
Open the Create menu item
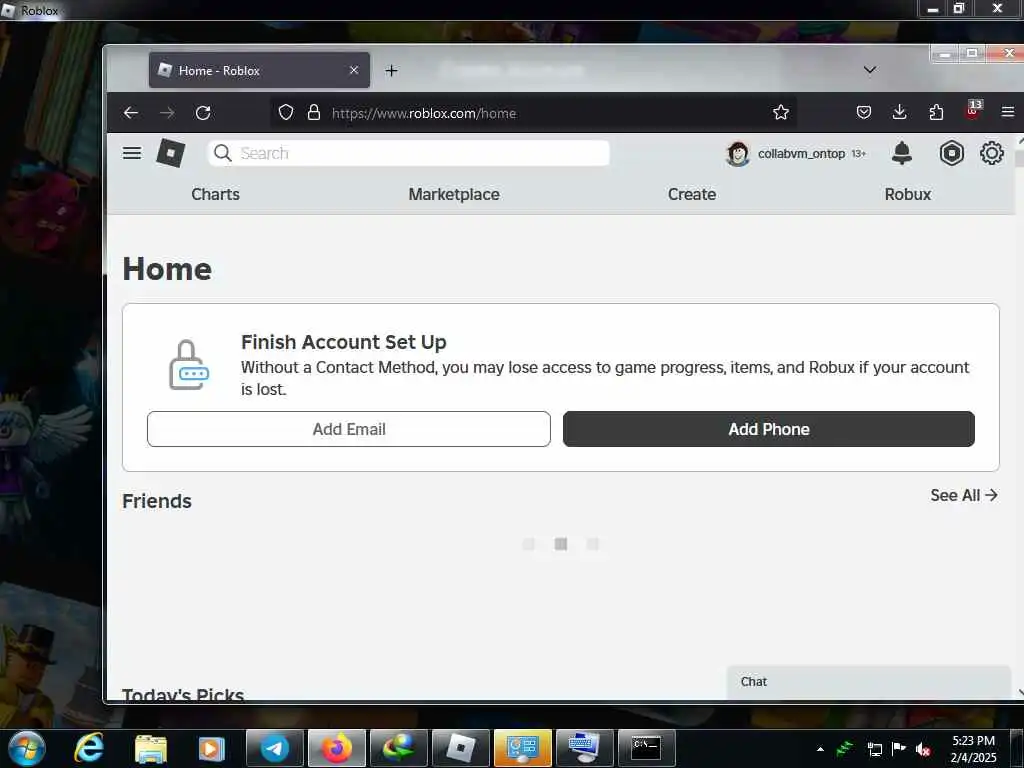click(x=692, y=194)
